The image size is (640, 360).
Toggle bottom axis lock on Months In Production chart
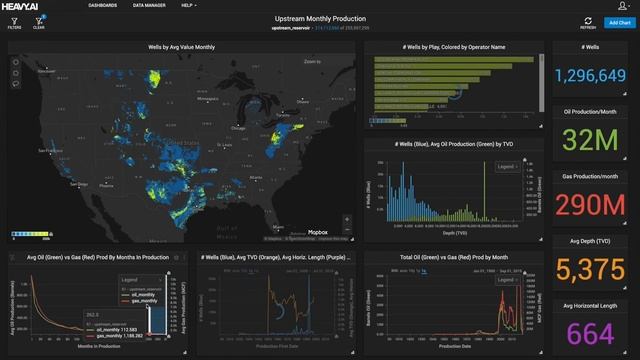click(169, 336)
